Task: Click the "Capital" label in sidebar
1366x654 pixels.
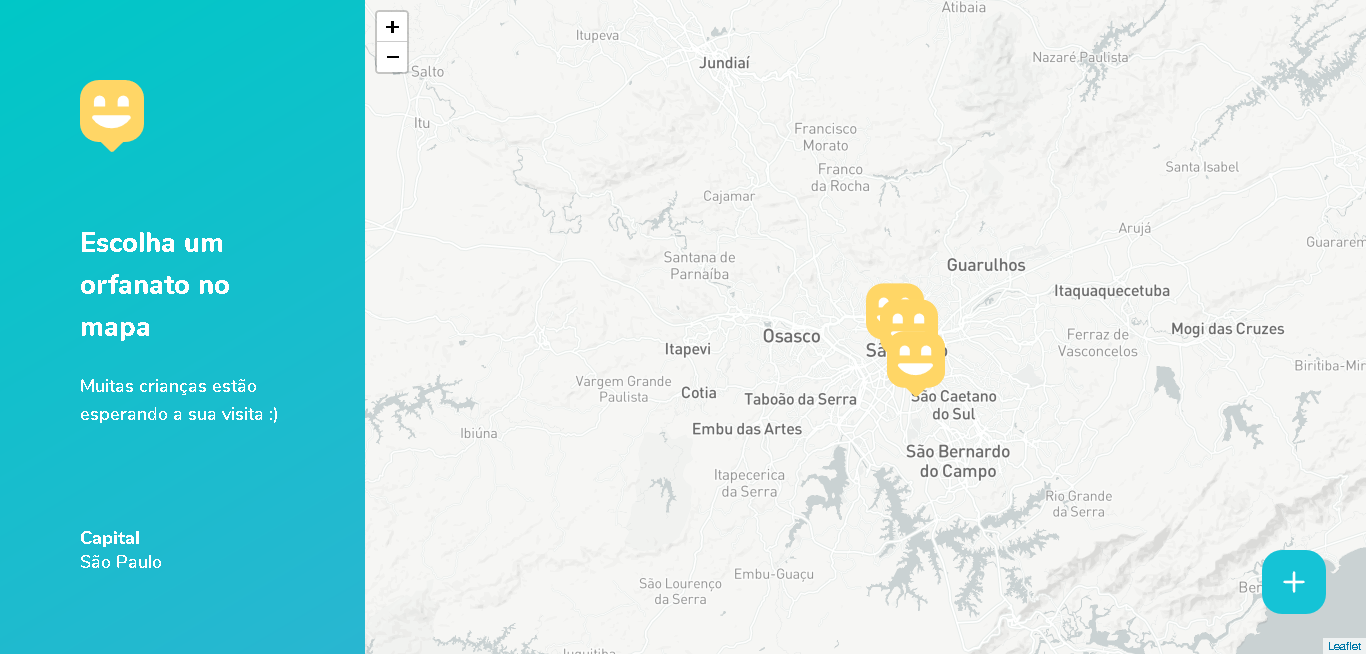Action: [110, 538]
